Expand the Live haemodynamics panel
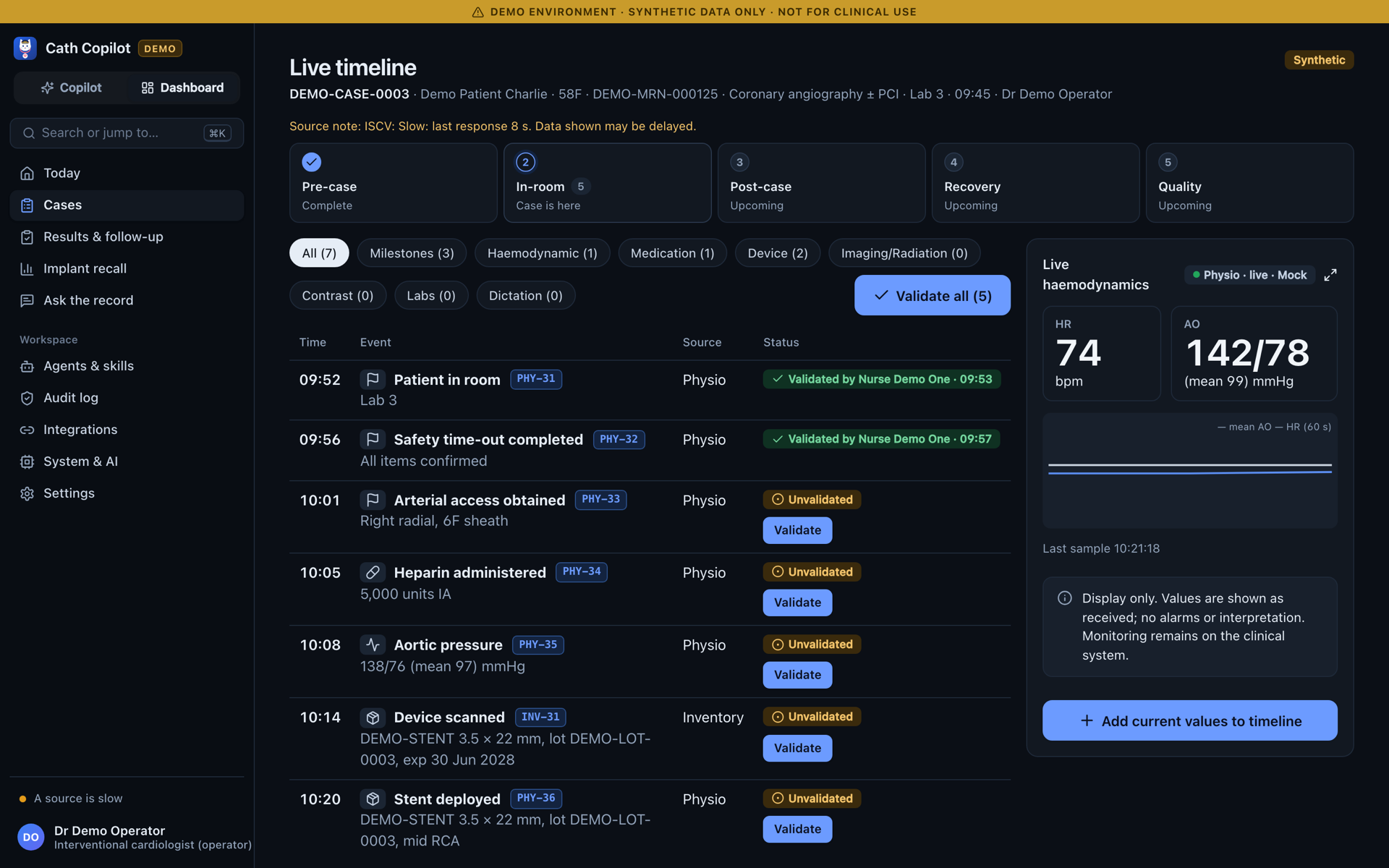1389x868 pixels. point(1330,275)
